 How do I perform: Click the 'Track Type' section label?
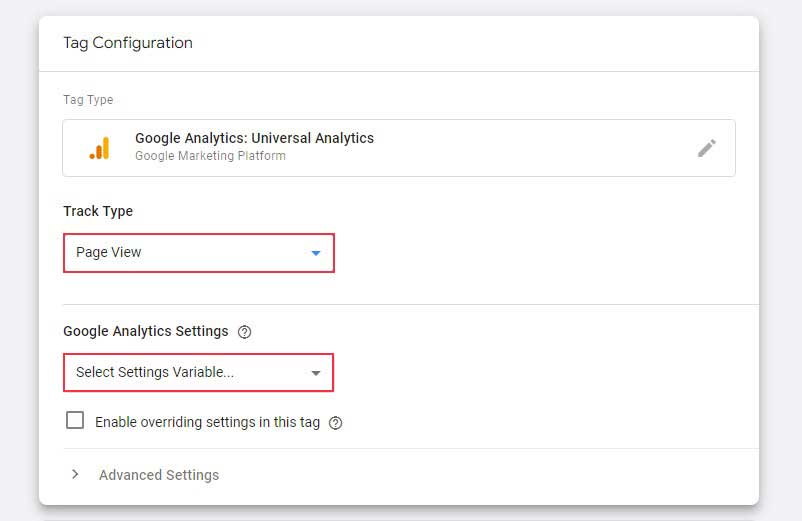tap(98, 211)
